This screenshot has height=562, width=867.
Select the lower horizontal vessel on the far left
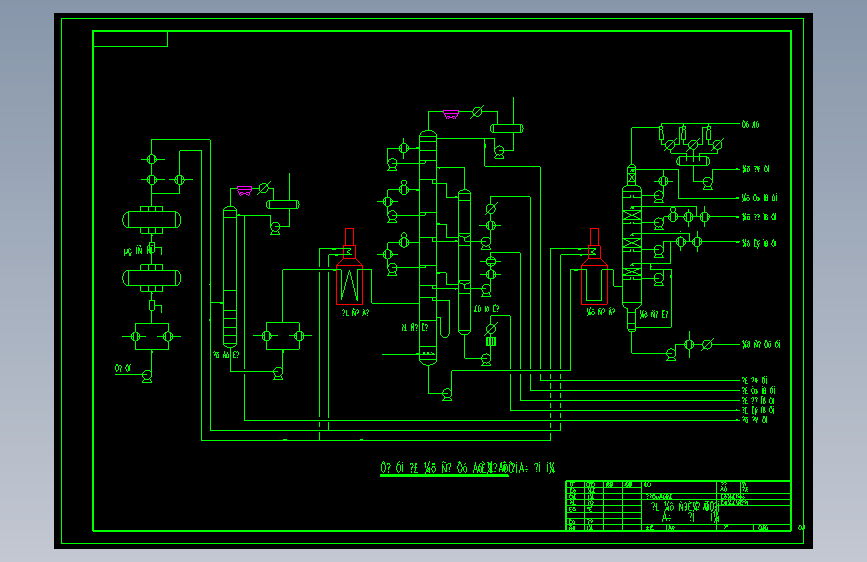coord(152,278)
